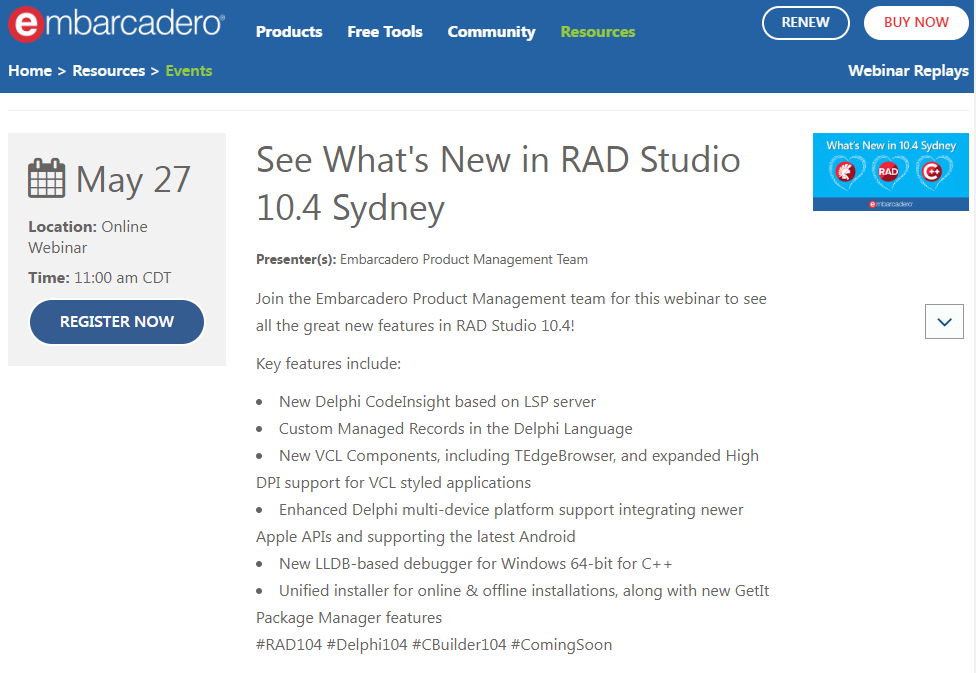Click the Presenter(s) line

pos(421,260)
